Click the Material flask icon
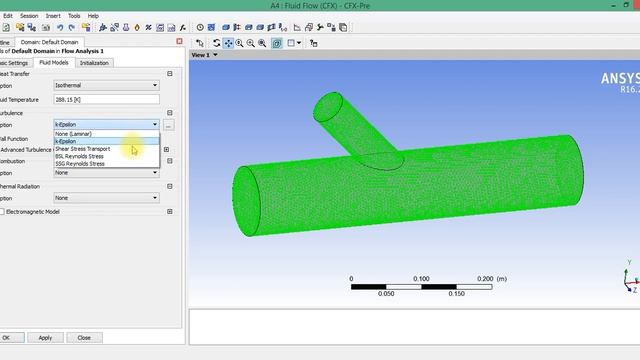Screen dimensions: 640x360 click(x=126, y=27)
